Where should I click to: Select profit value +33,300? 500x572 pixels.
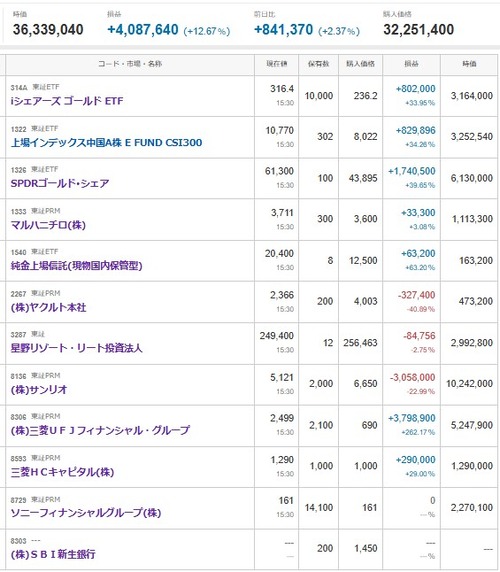point(418,213)
